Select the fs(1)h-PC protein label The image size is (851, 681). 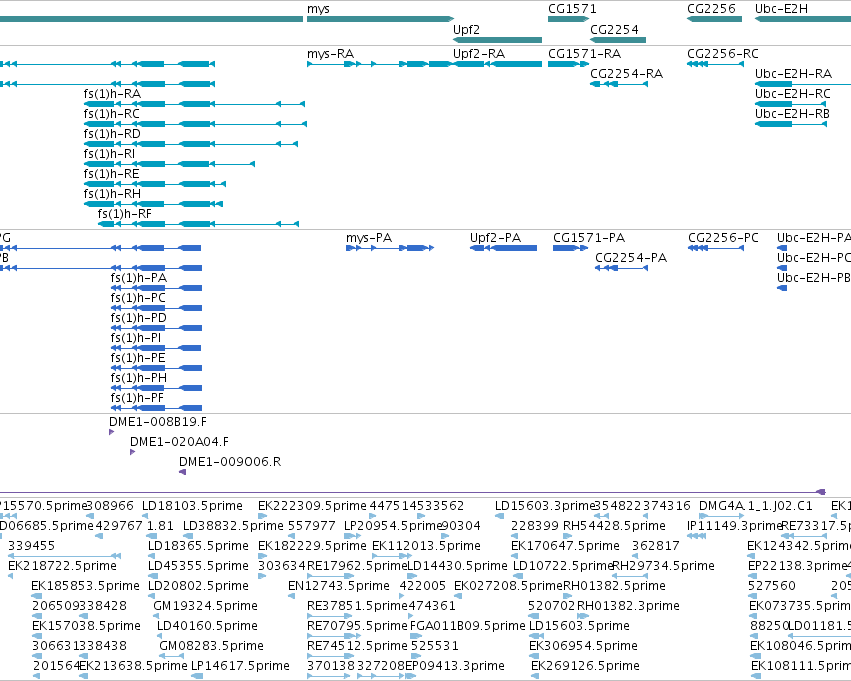pyautogui.click(x=138, y=299)
